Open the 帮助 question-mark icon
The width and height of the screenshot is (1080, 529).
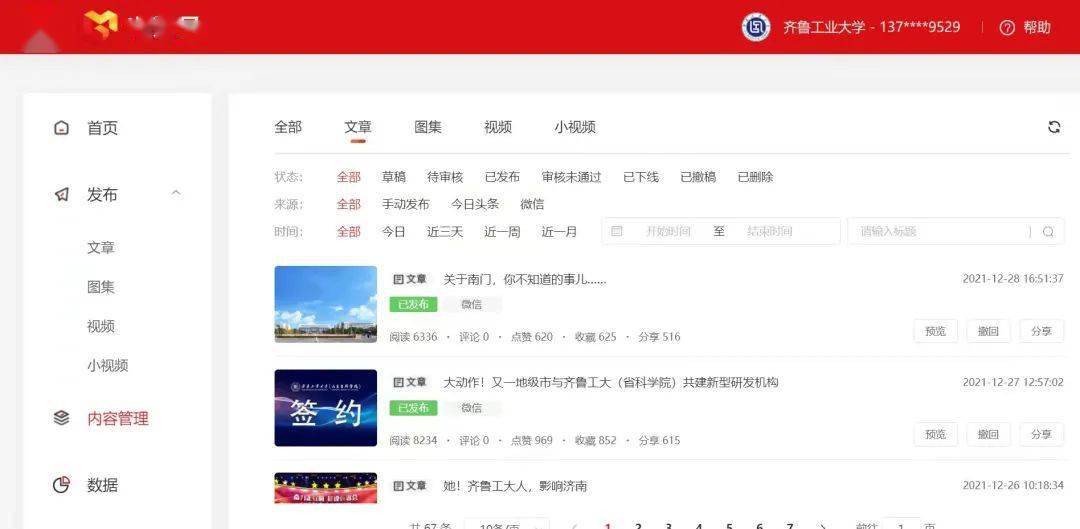pyautogui.click(x=1007, y=28)
